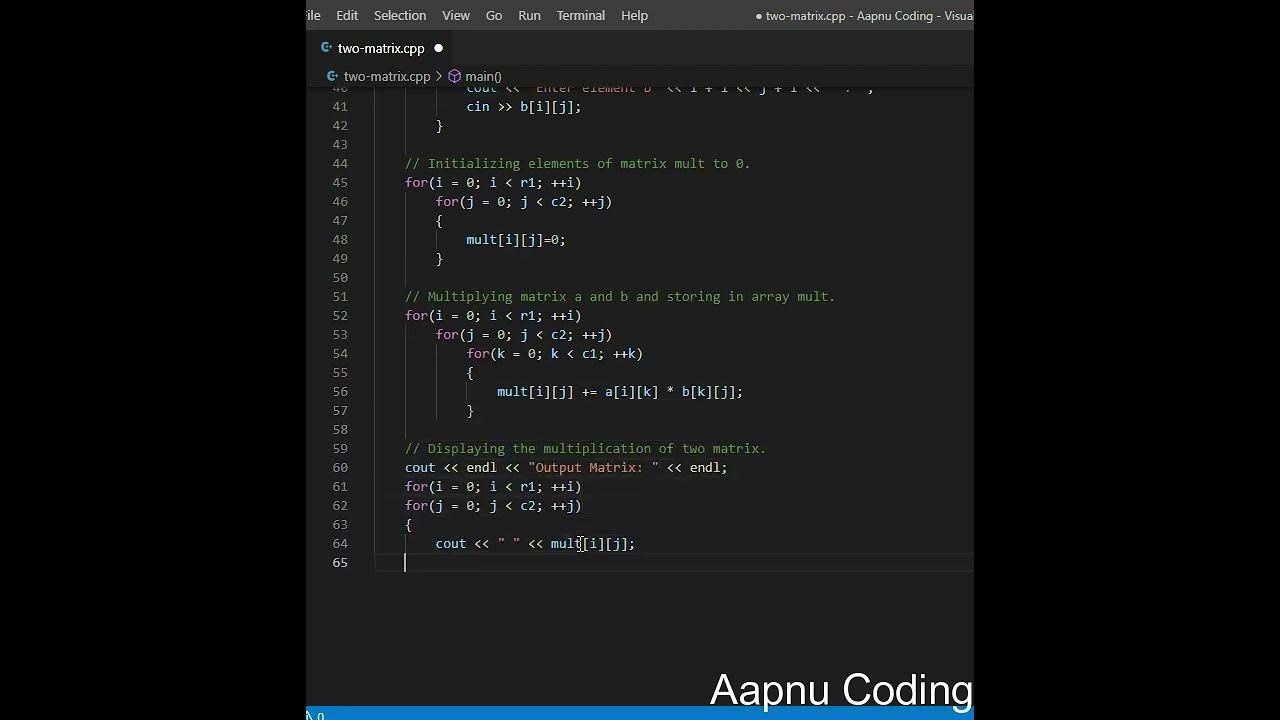Click opening brace on line 63
Screen dimensions: 1280x720
click(408, 524)
